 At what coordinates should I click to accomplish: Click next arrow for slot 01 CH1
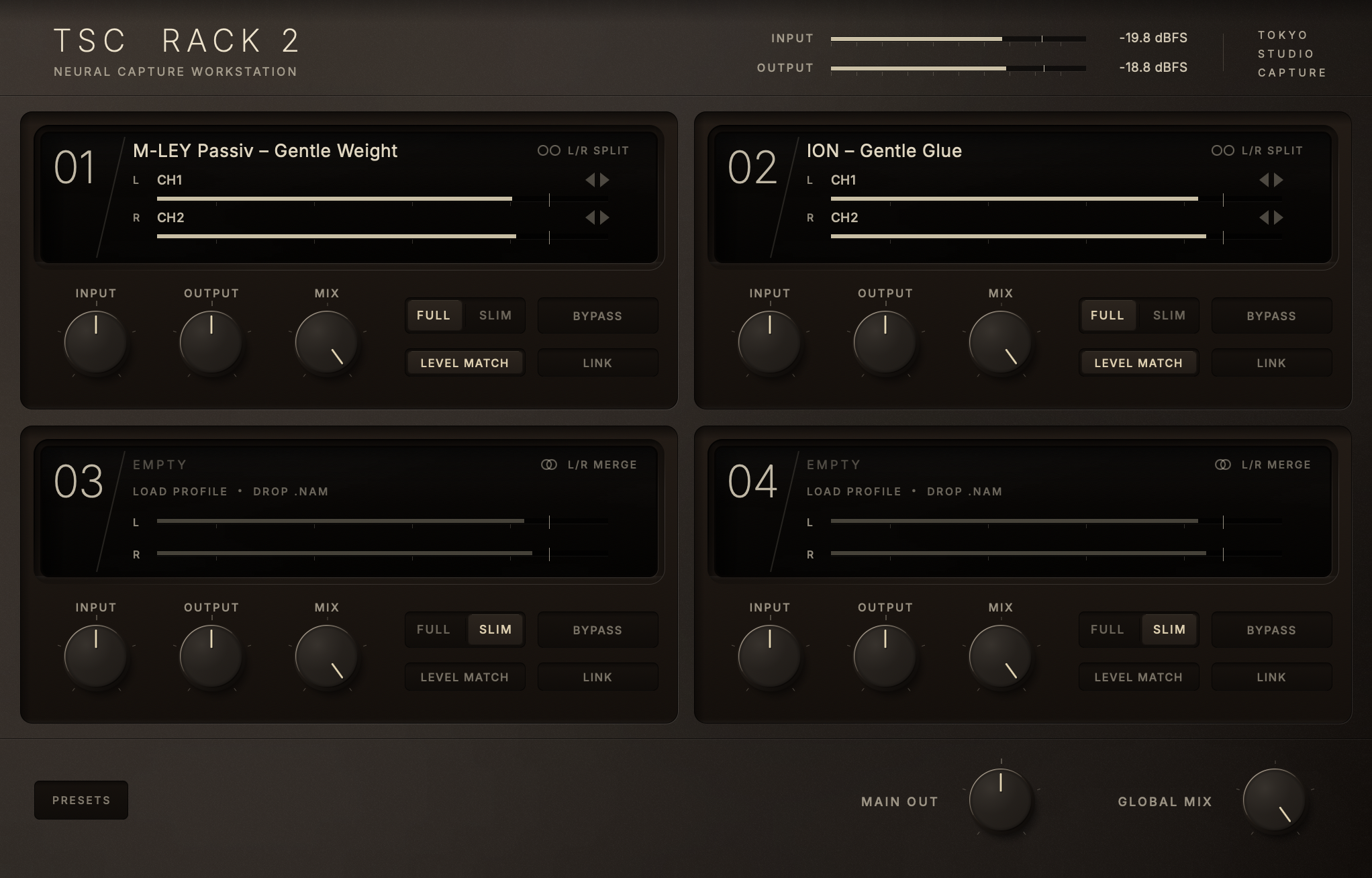605,180
